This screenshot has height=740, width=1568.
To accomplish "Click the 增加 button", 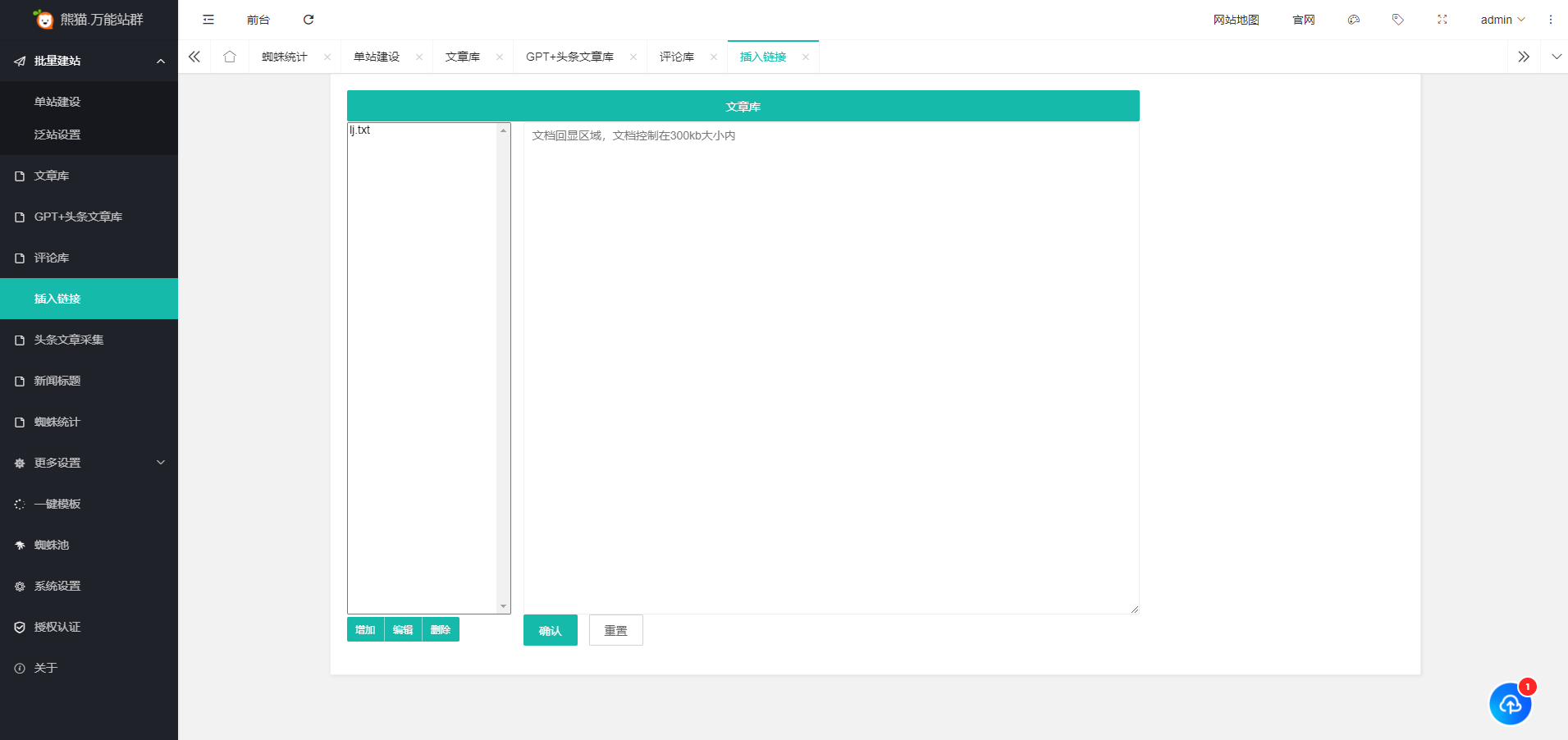I will [365, 629].
